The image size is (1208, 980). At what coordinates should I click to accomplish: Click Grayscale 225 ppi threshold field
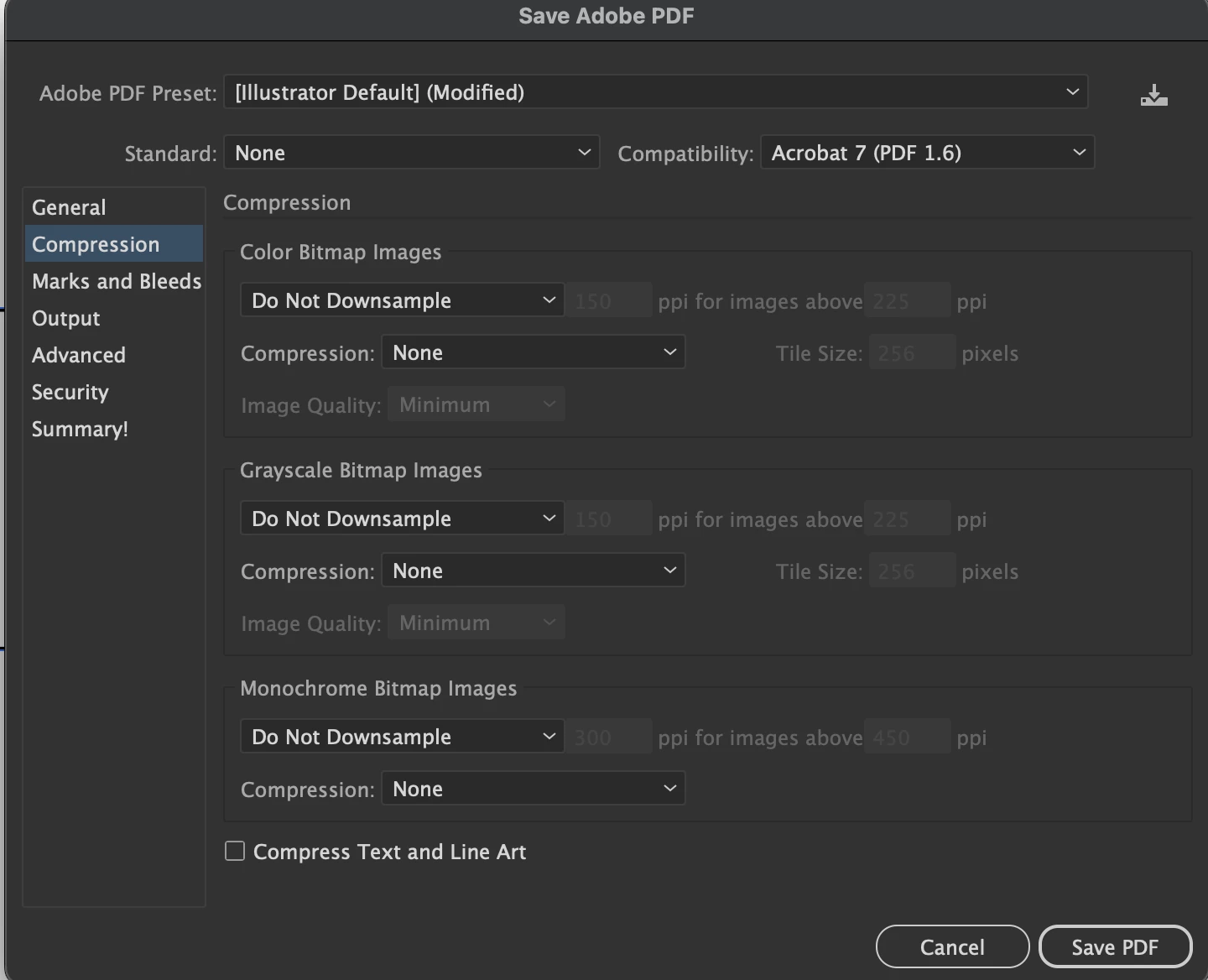tap(908, 519)
